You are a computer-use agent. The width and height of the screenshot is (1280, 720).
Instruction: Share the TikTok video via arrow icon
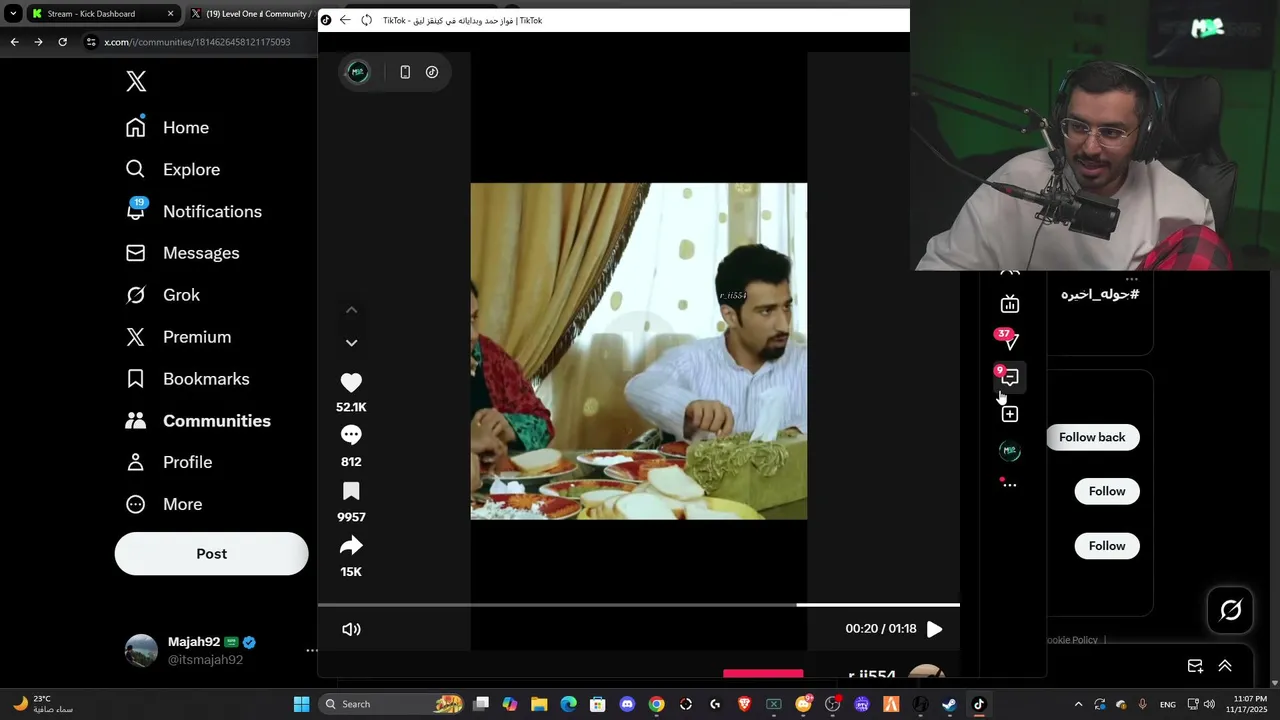pyautogui.click(x=351, y=546)
